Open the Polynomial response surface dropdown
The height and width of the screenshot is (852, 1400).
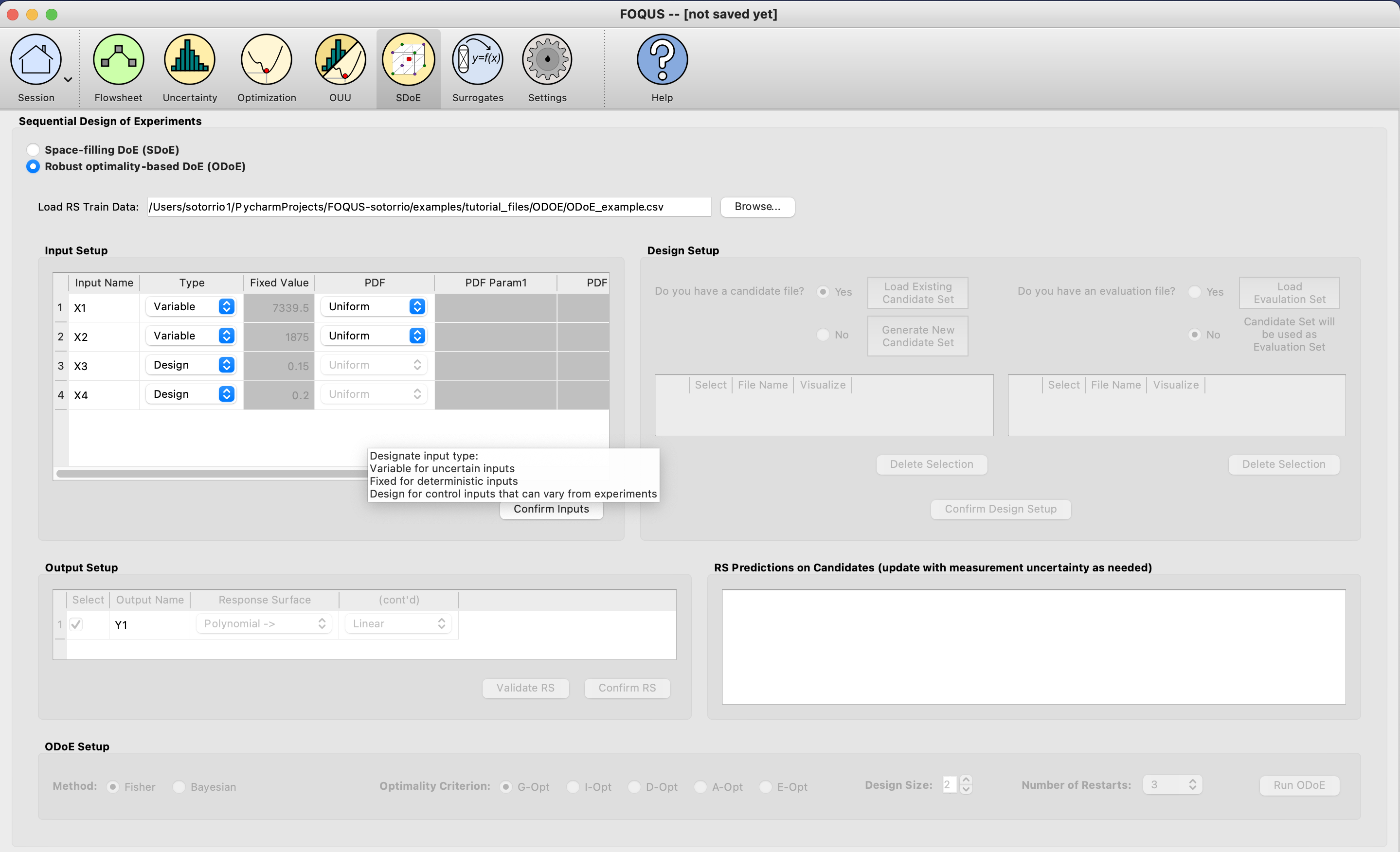pyautogui.click(x=264, y=623)
